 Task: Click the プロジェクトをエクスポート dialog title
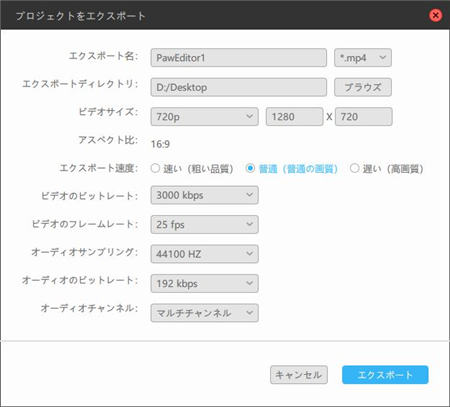coord(80,16)
